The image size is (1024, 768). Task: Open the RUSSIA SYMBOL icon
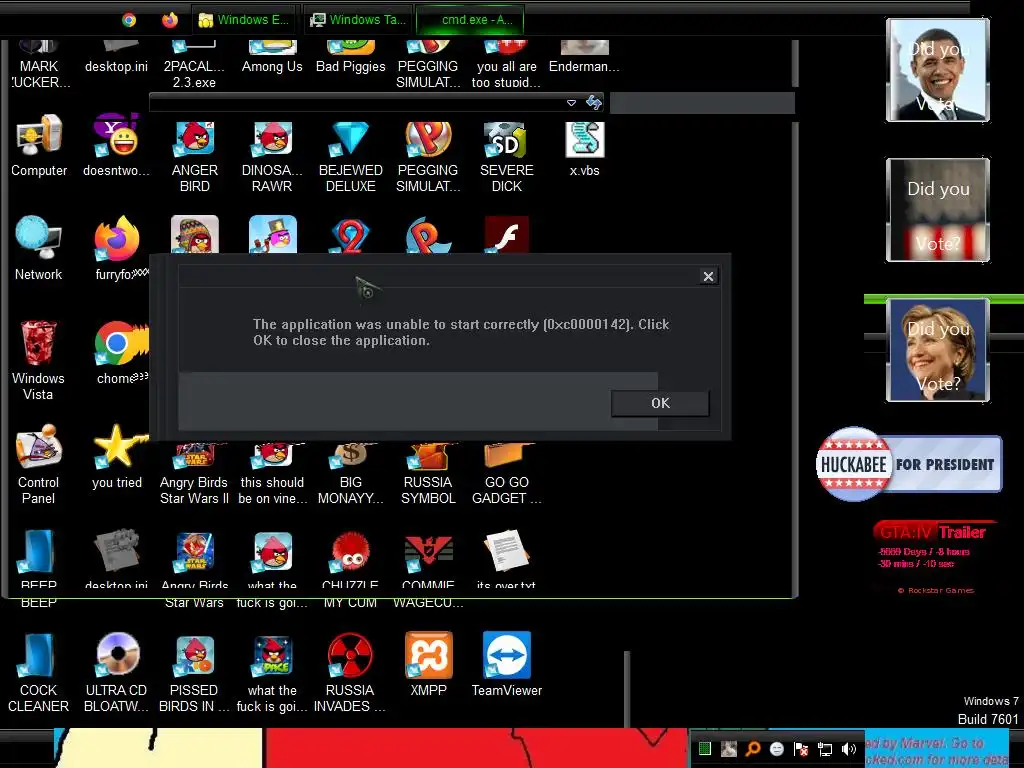(x=428, y=475)
